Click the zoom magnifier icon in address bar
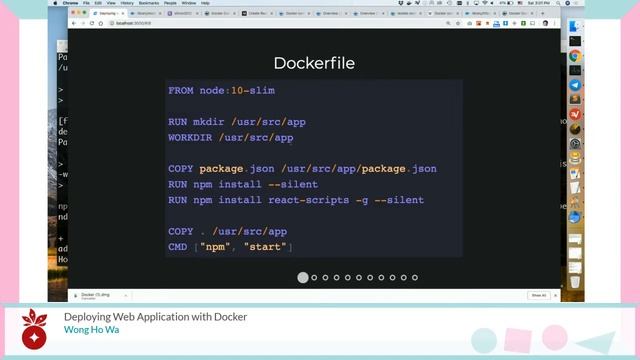Viewport: 640px width, 360px height. pyautogui.click(x=448, y=23)
